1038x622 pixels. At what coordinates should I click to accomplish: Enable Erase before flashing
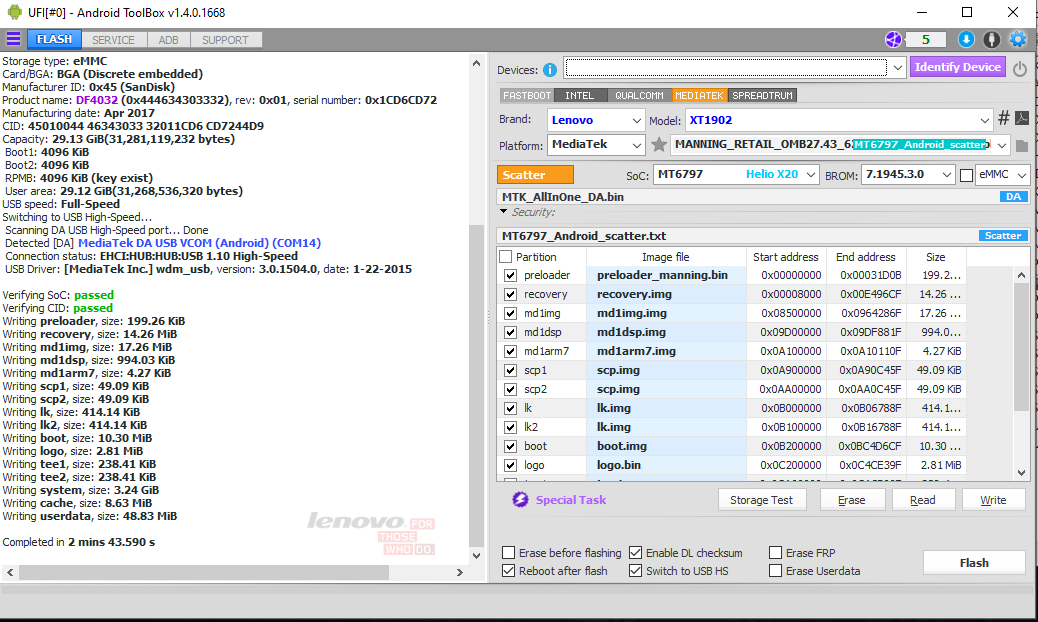[x=508, y=553]
